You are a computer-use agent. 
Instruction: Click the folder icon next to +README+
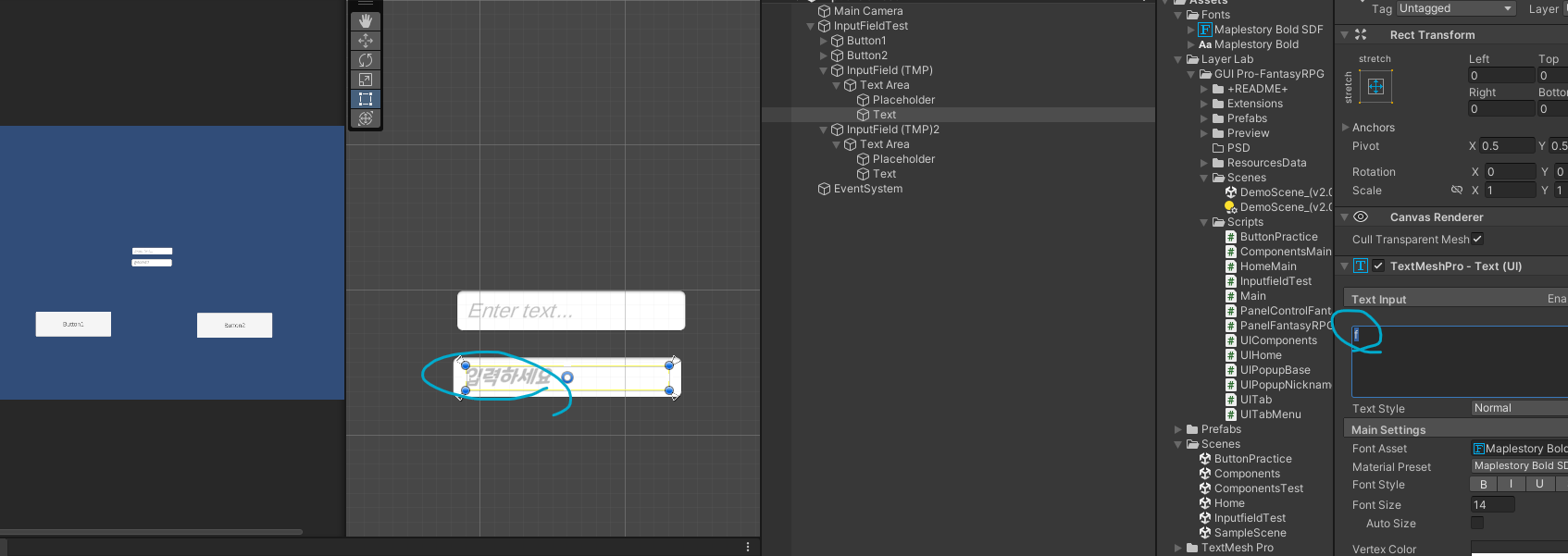[1218, 89]
